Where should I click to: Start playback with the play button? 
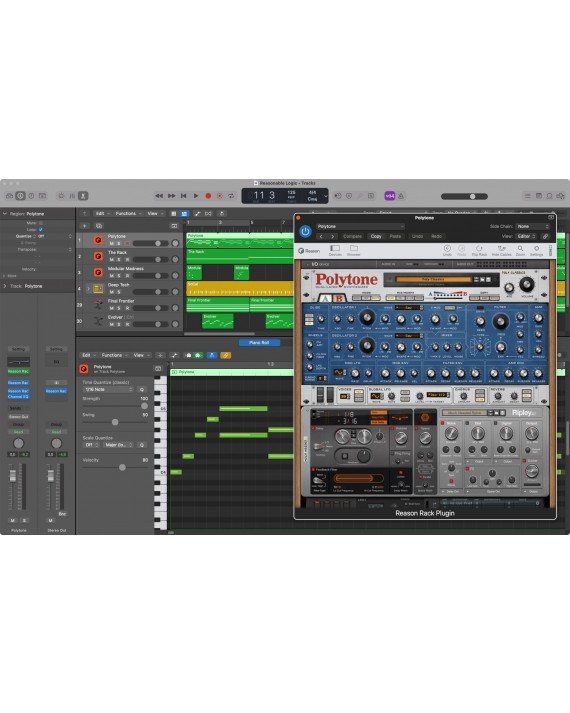[x=196, y=196]
